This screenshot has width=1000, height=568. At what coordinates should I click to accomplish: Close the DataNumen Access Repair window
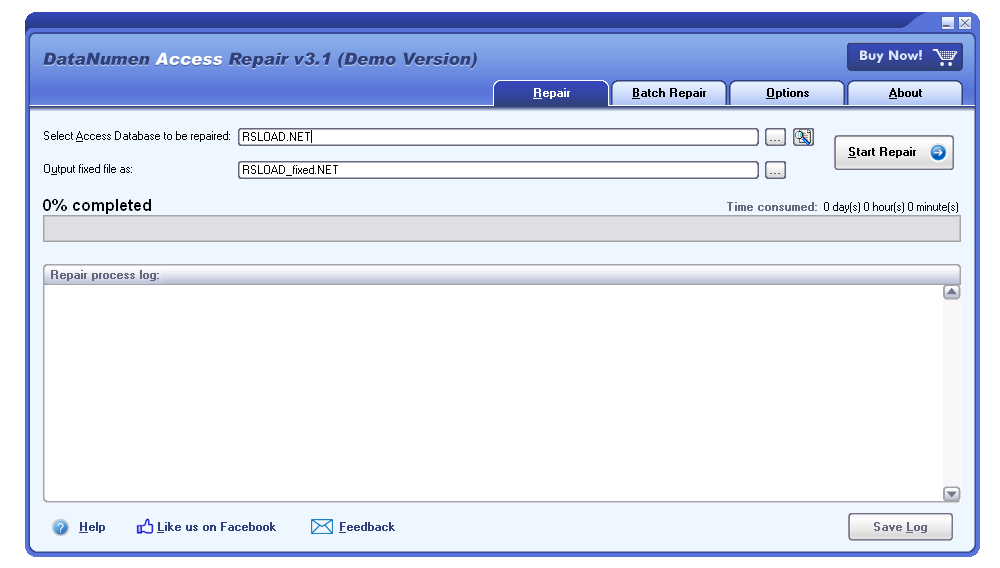(965, 24)
